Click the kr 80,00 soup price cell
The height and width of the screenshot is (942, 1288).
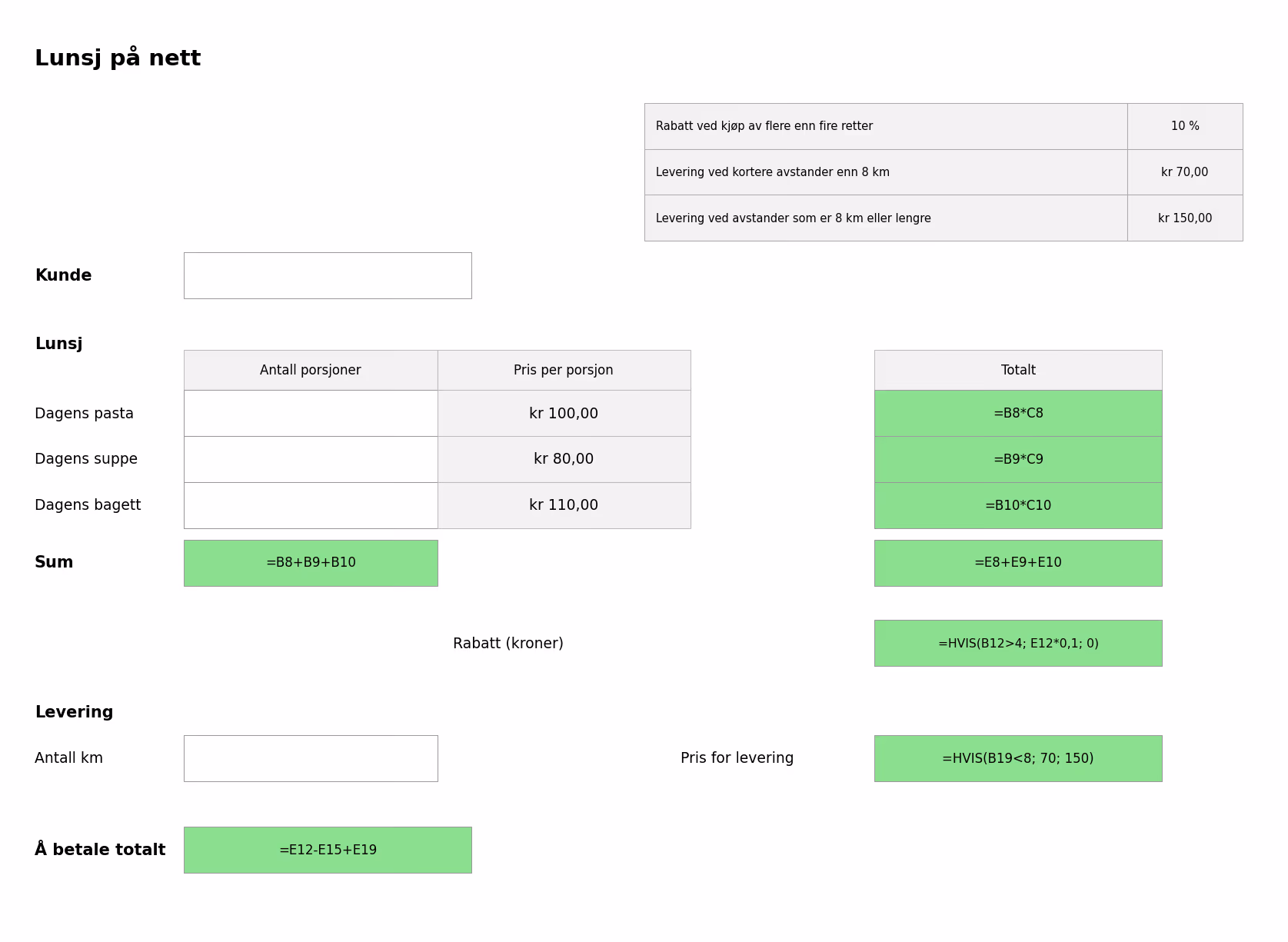564,459
